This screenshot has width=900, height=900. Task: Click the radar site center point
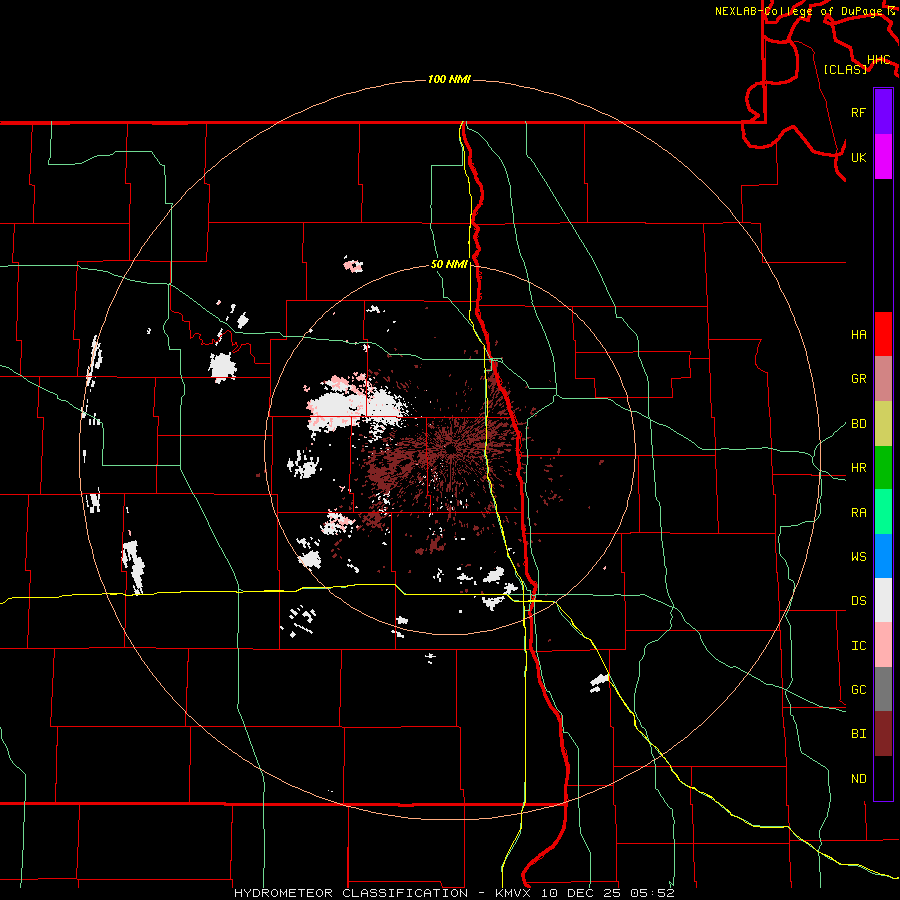point(451,449)
